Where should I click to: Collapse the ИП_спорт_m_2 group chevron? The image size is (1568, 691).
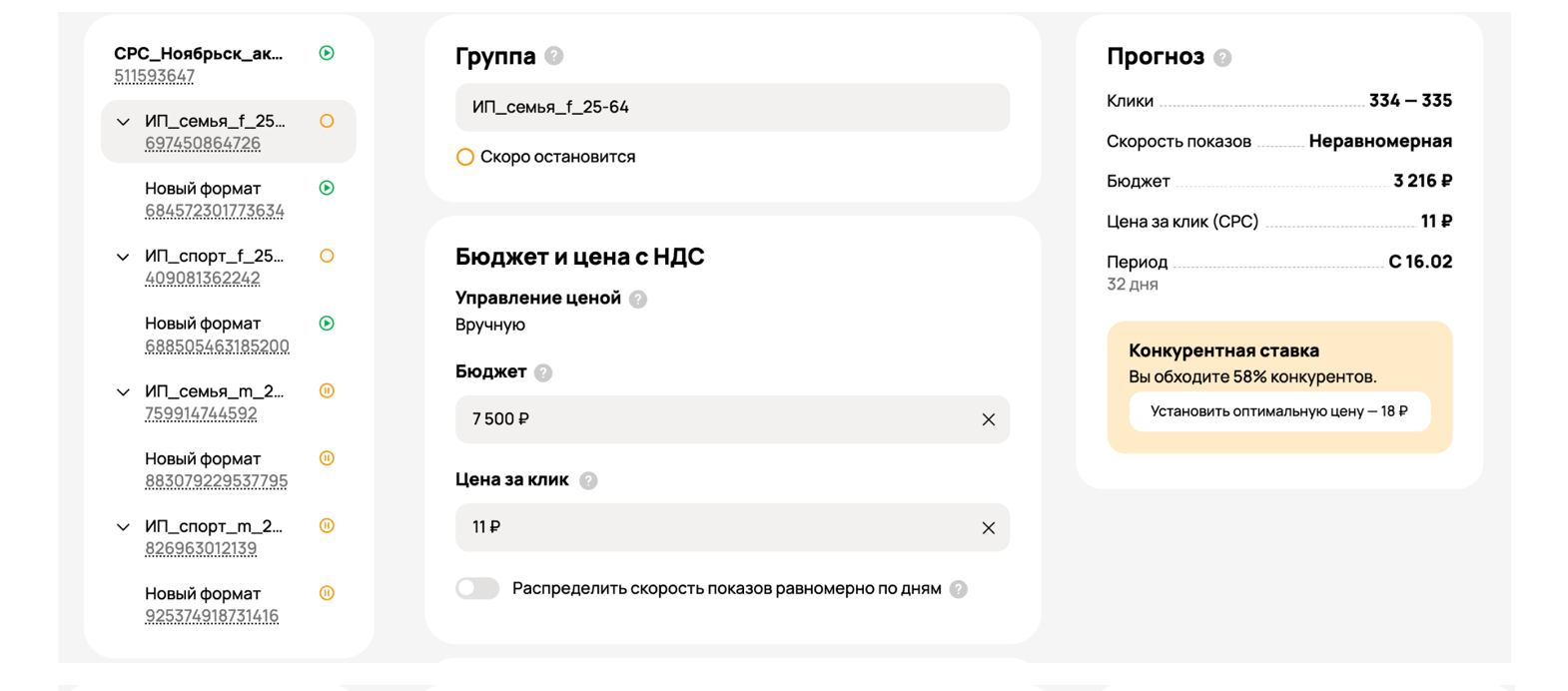[x=123, y=527]
